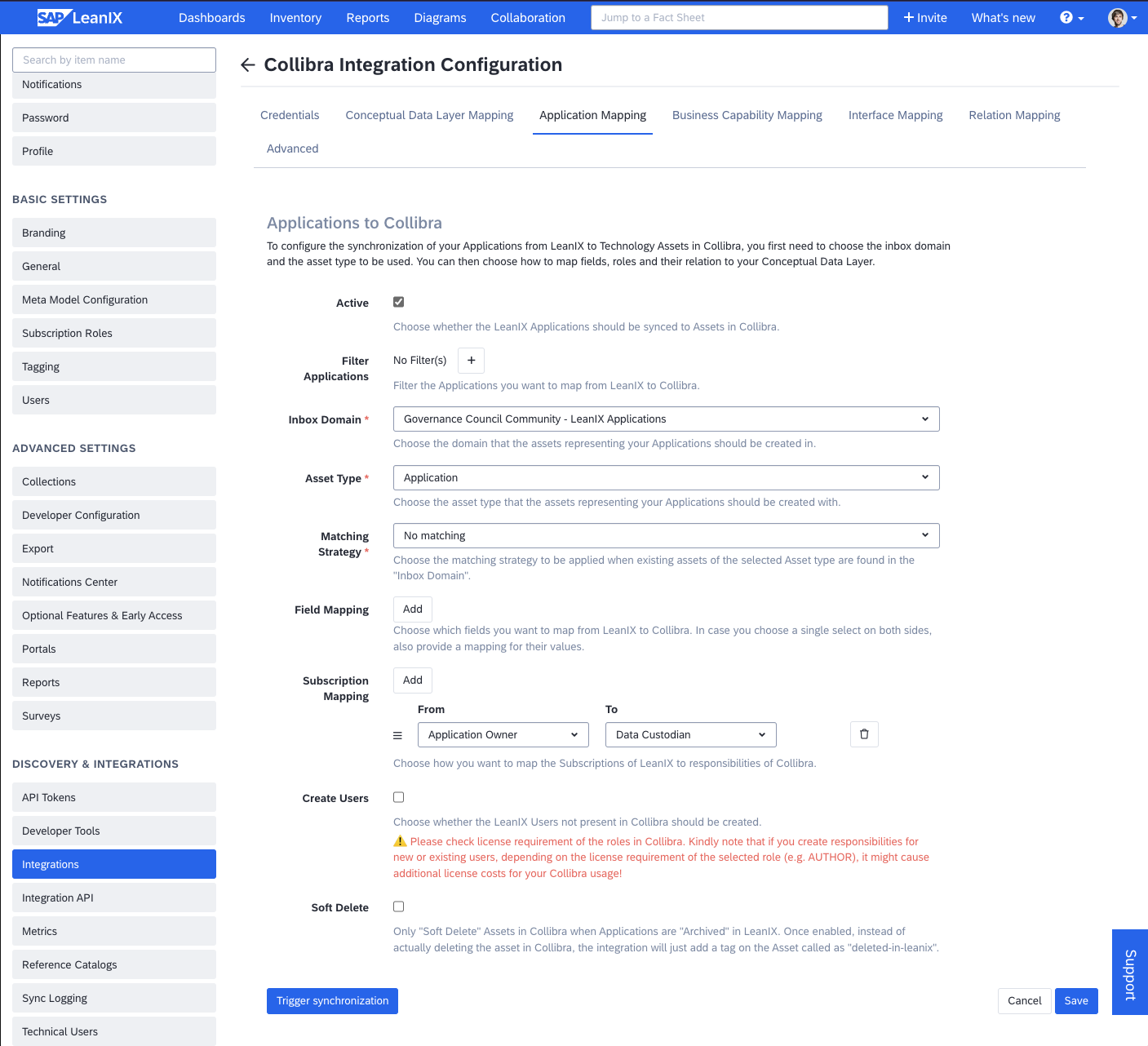Click Trigger synchronization button
The width and height of the screenshot is (1148, 1046).
point(332,1001)
